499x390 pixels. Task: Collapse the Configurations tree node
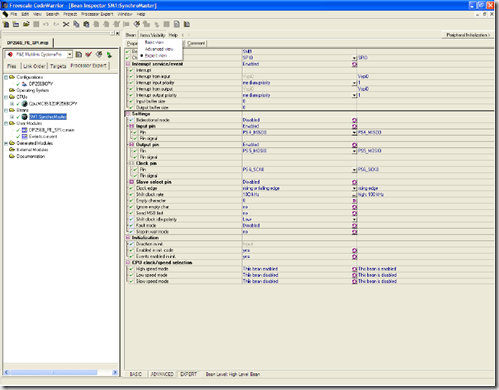point(6,77)
